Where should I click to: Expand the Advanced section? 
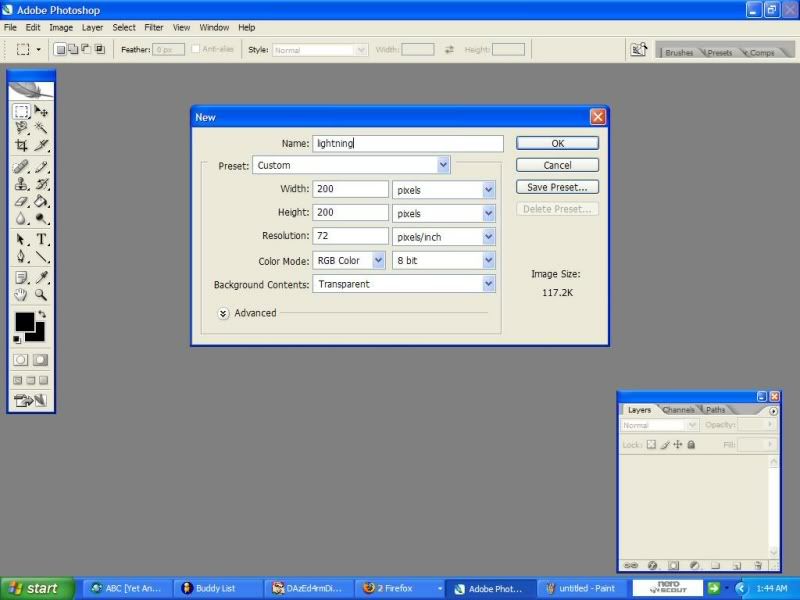pyautogui.click(x=223, y=313)
